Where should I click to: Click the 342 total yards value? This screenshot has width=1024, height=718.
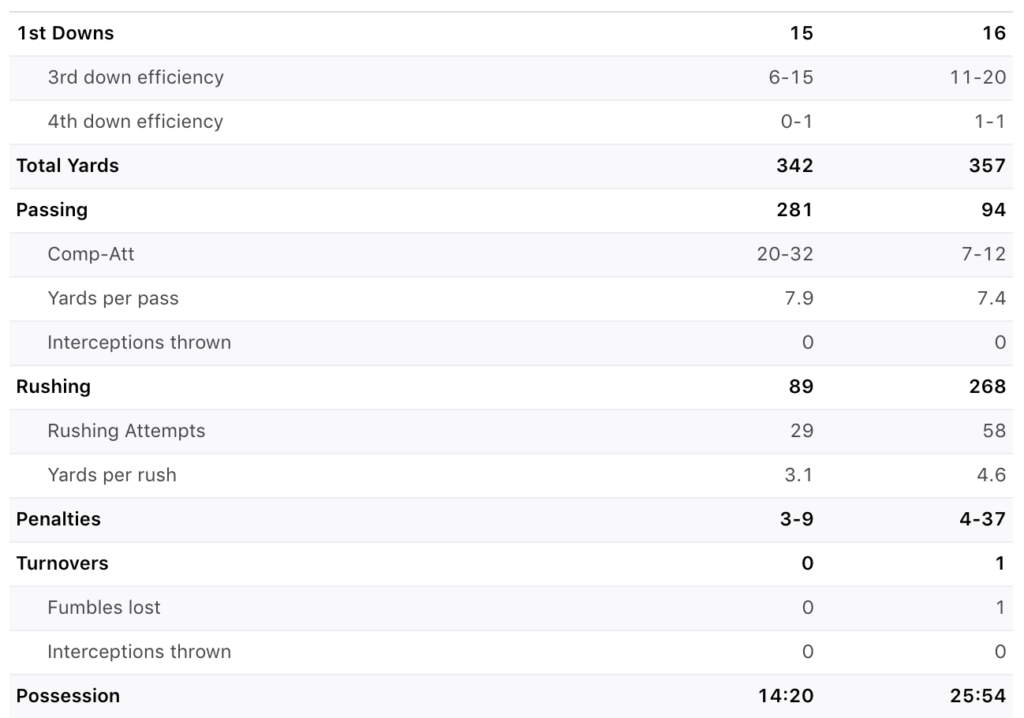pyautogui.click(x=795, y=166)
